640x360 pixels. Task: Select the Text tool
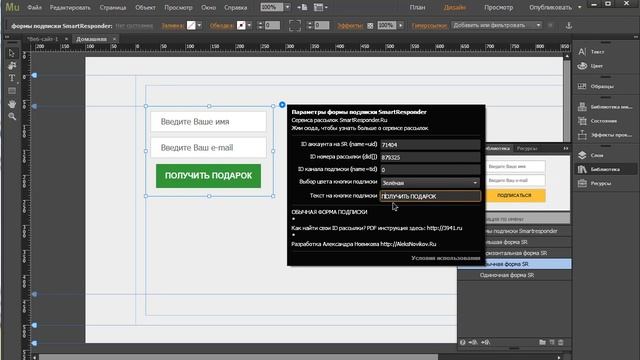(x=12, y=78)
